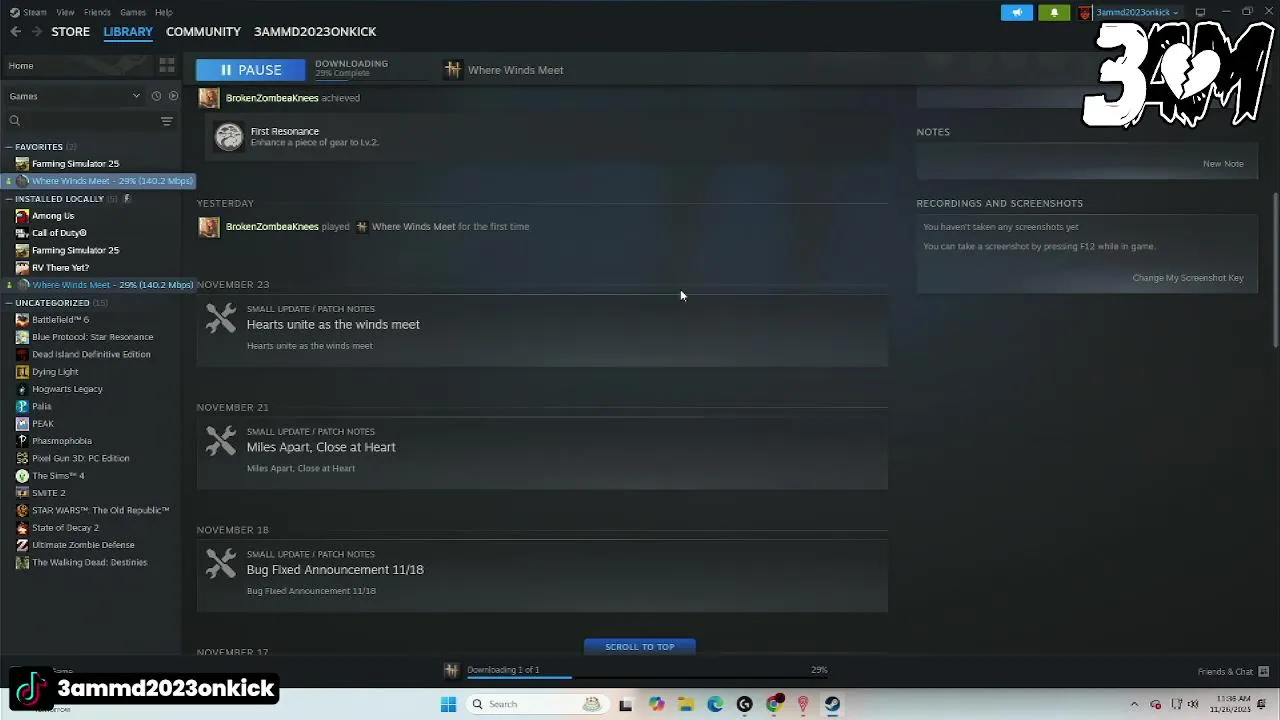Open the Games menu
Screen dimensions: 1280x720
click(x=133, y=12)
